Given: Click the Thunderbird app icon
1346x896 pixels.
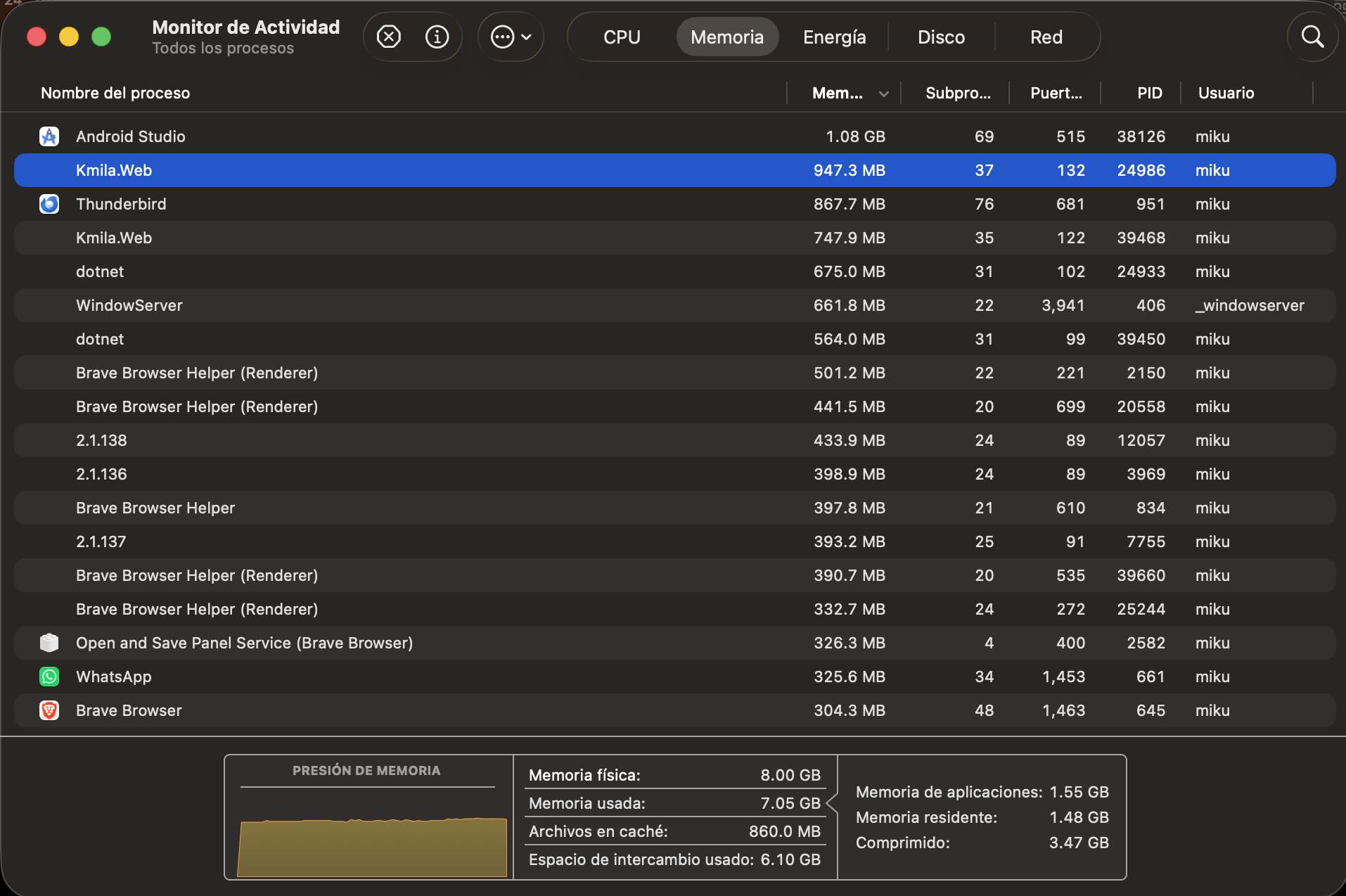Looking at the screenshot, I should (49, 204).
